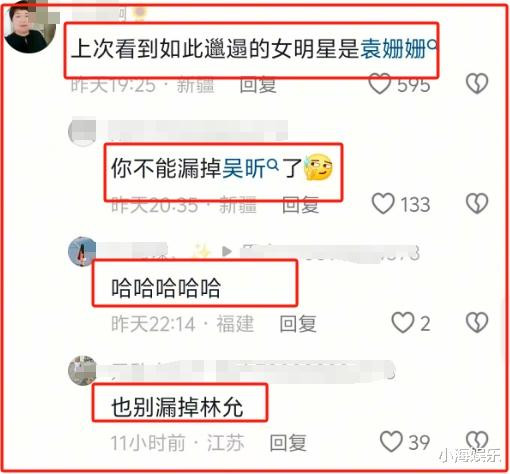Like the 也别漏掉林允 reply
The width and height of the screenshot is (510, 474).
point(391,441)
